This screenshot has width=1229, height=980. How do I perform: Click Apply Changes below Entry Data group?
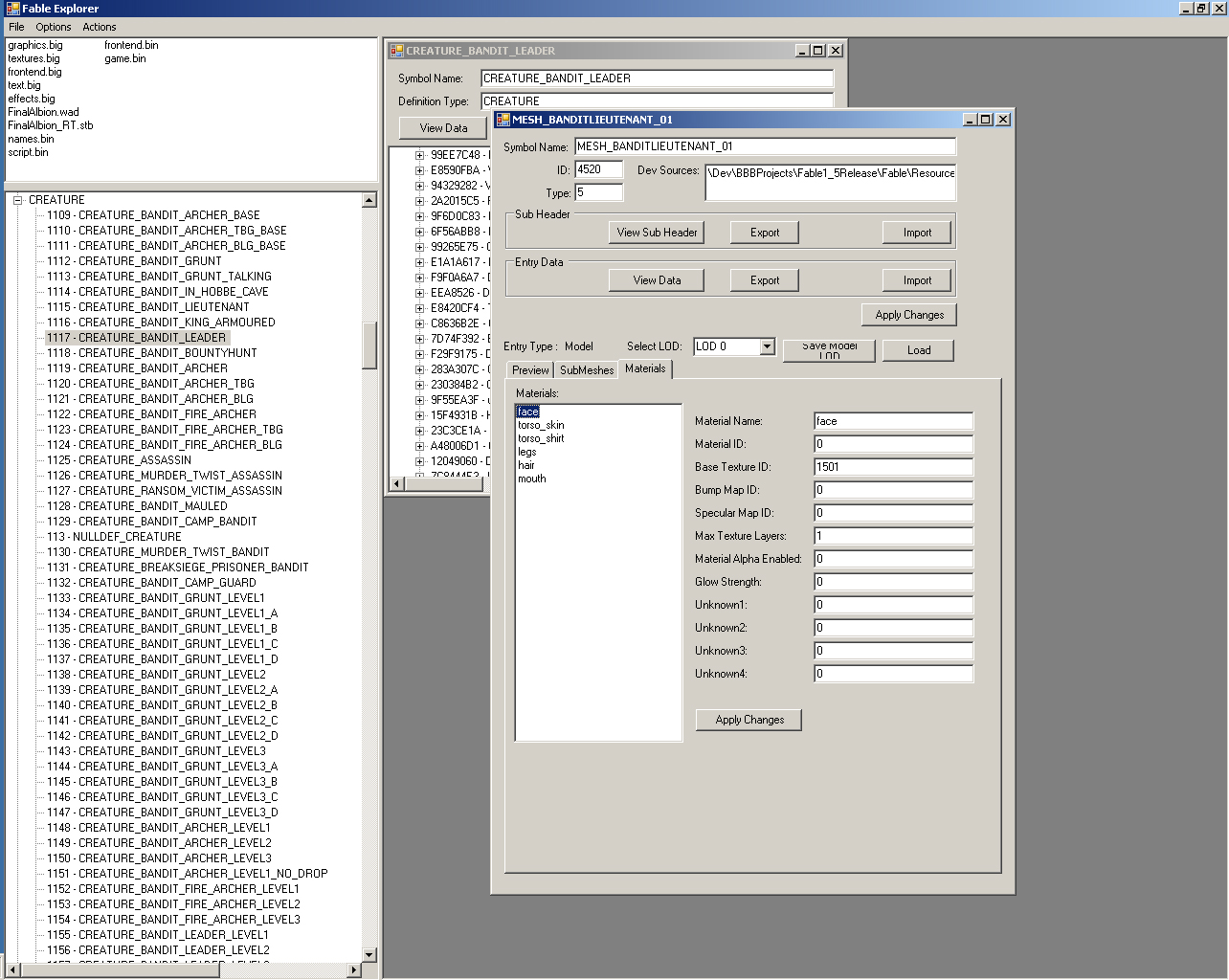click(x=909, y=315)
